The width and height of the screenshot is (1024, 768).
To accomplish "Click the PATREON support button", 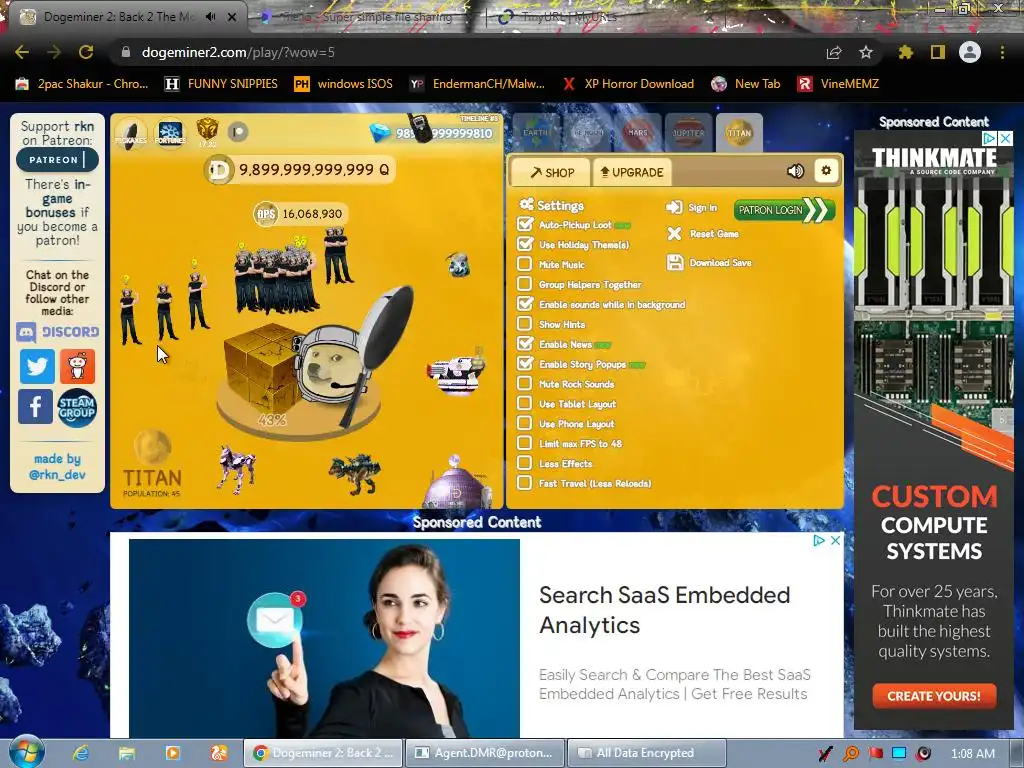I will pos(57,160).
